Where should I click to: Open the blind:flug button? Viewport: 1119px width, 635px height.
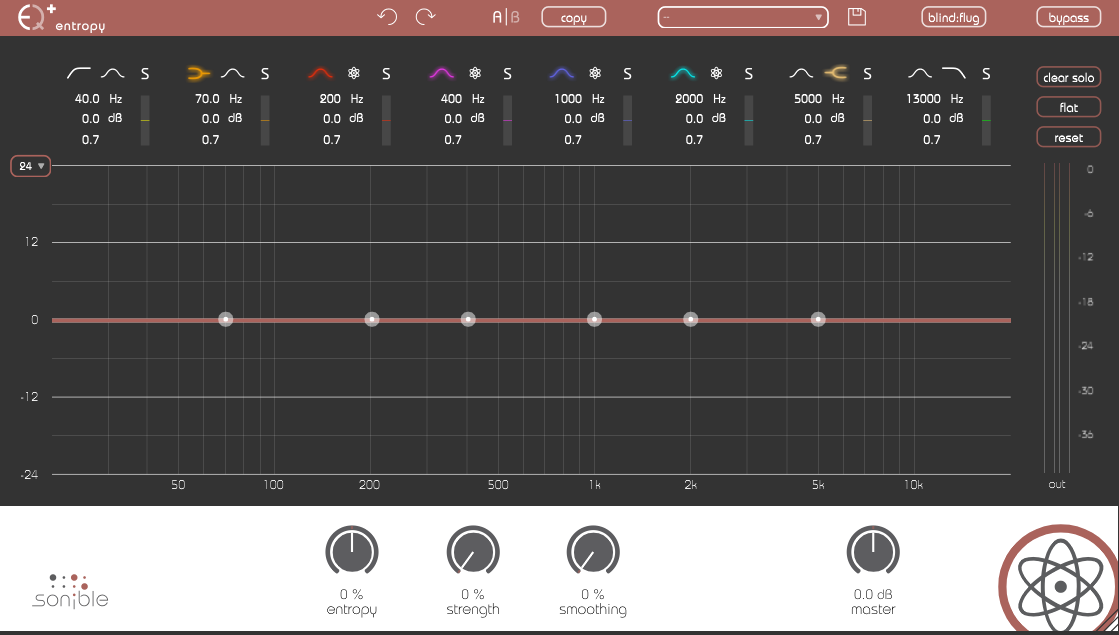pyautogui.click(x=953, y=17)
